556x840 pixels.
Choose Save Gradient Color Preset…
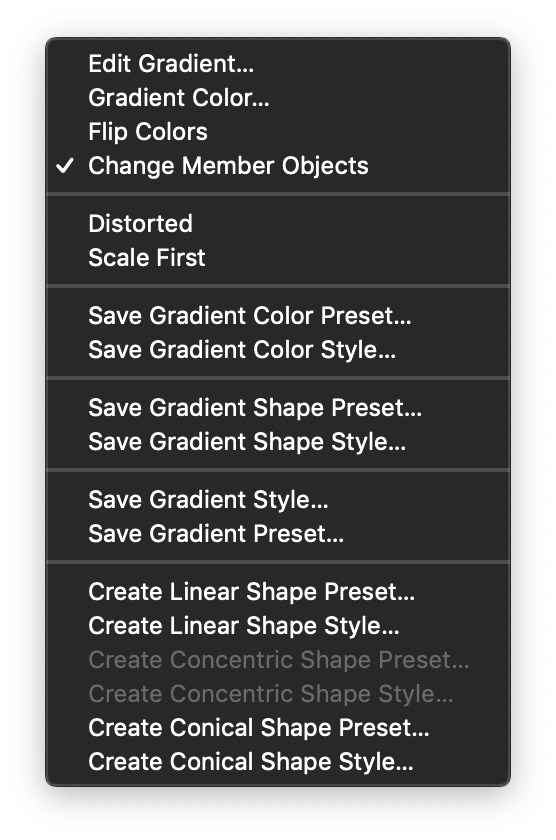coord(278,316)
